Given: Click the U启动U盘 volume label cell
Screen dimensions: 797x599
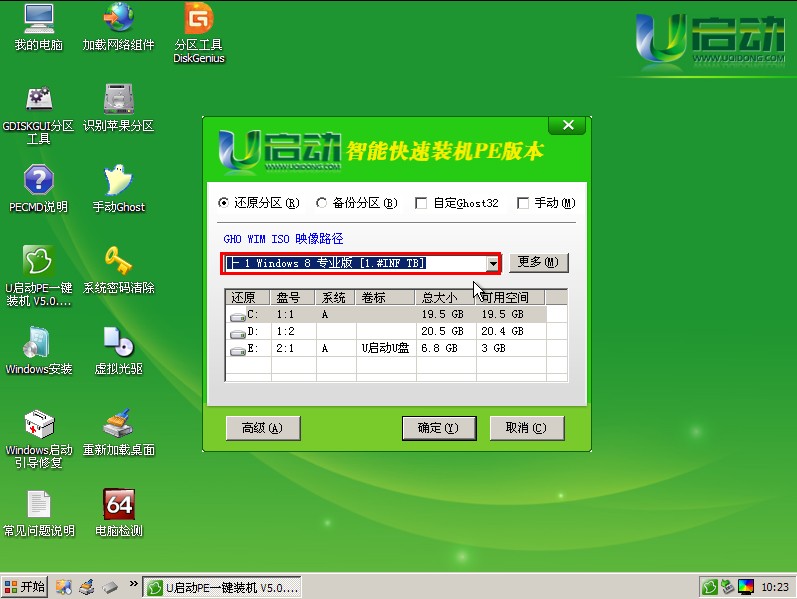Looking at the screenshot, I should tap(385, 348).
